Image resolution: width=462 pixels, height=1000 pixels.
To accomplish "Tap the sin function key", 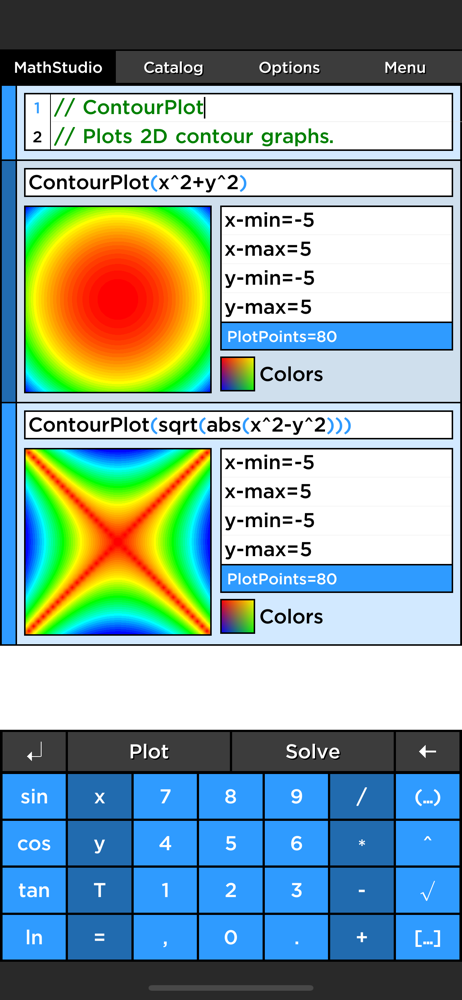I will point(34,797).
